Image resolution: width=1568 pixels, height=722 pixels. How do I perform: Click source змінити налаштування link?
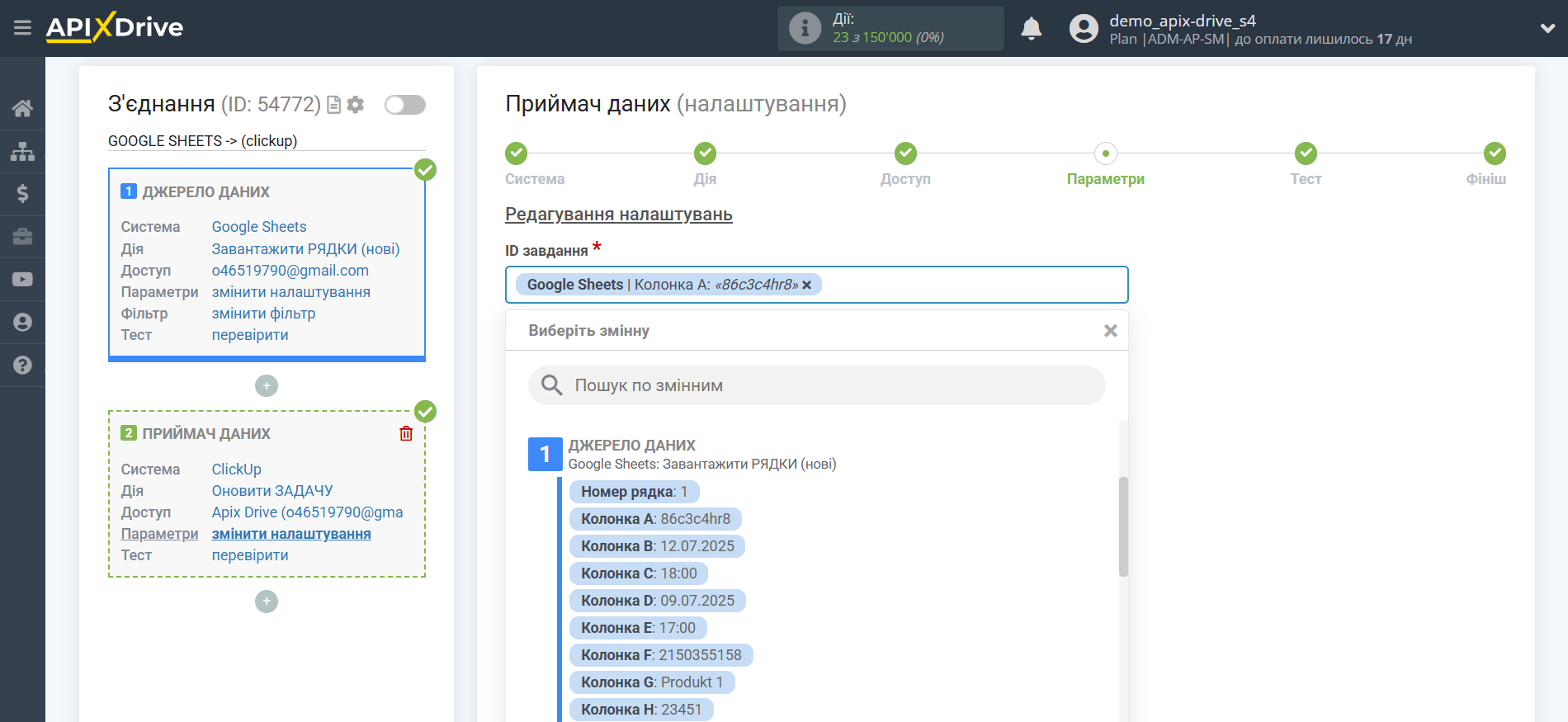[x=291, y=292]
